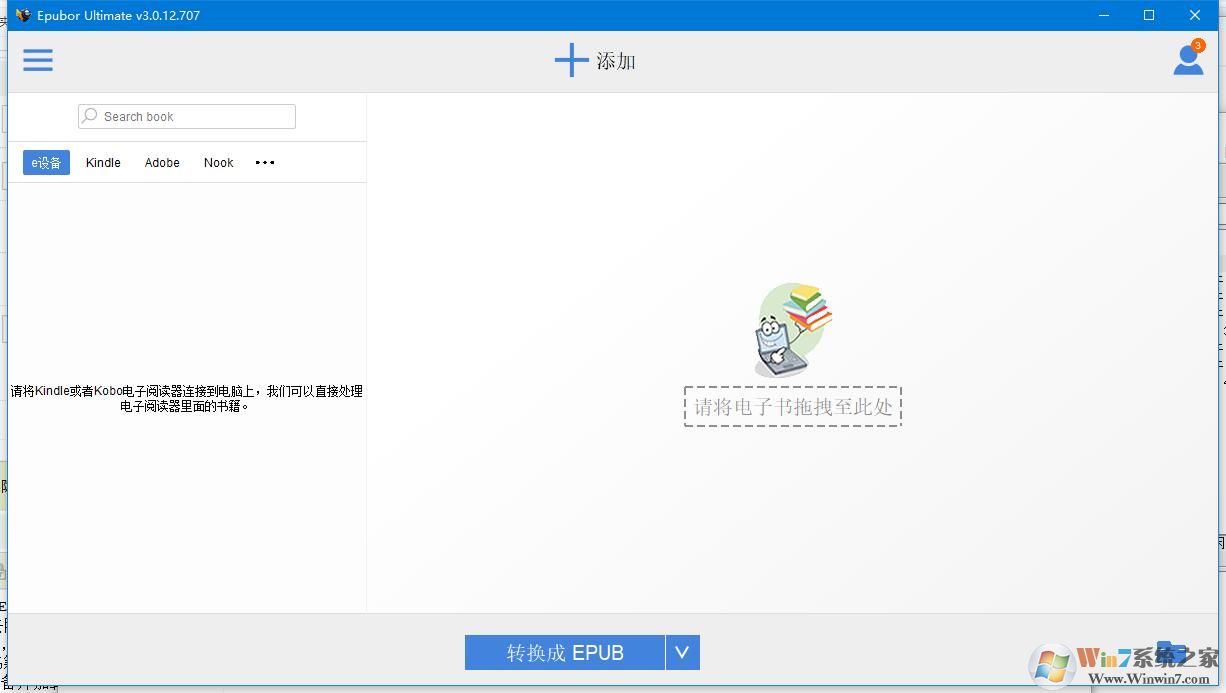Expand the output format dropdown arrow
The height and width of the screenshot is (693, 1226).
(682, 653)
